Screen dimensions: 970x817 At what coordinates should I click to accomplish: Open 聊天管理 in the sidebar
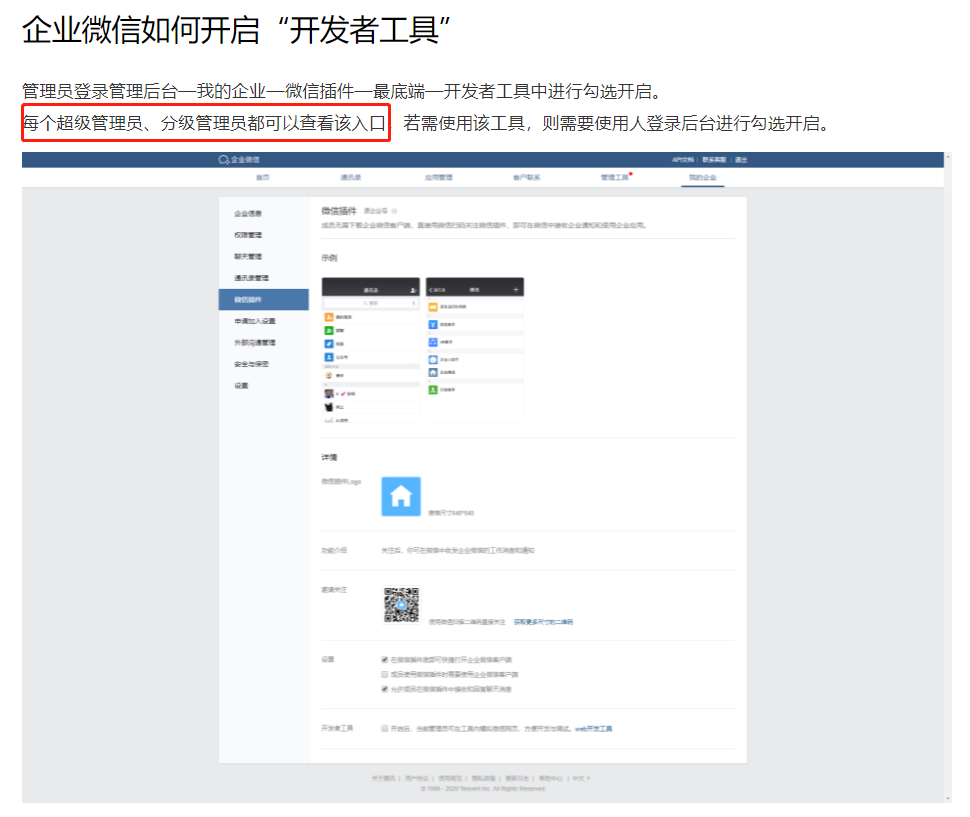[x=248, y=257]
